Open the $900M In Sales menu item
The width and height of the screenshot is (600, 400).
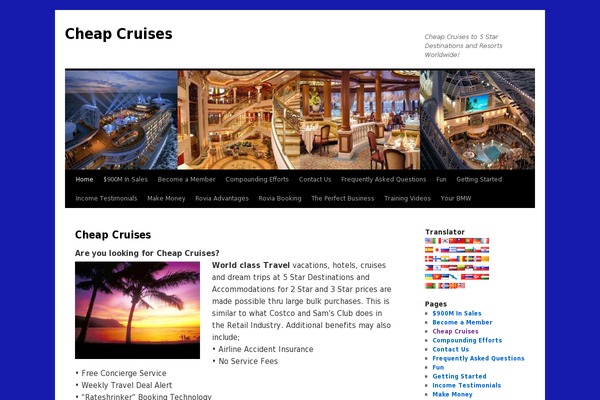pyautogui.click(x=125, y=179)
